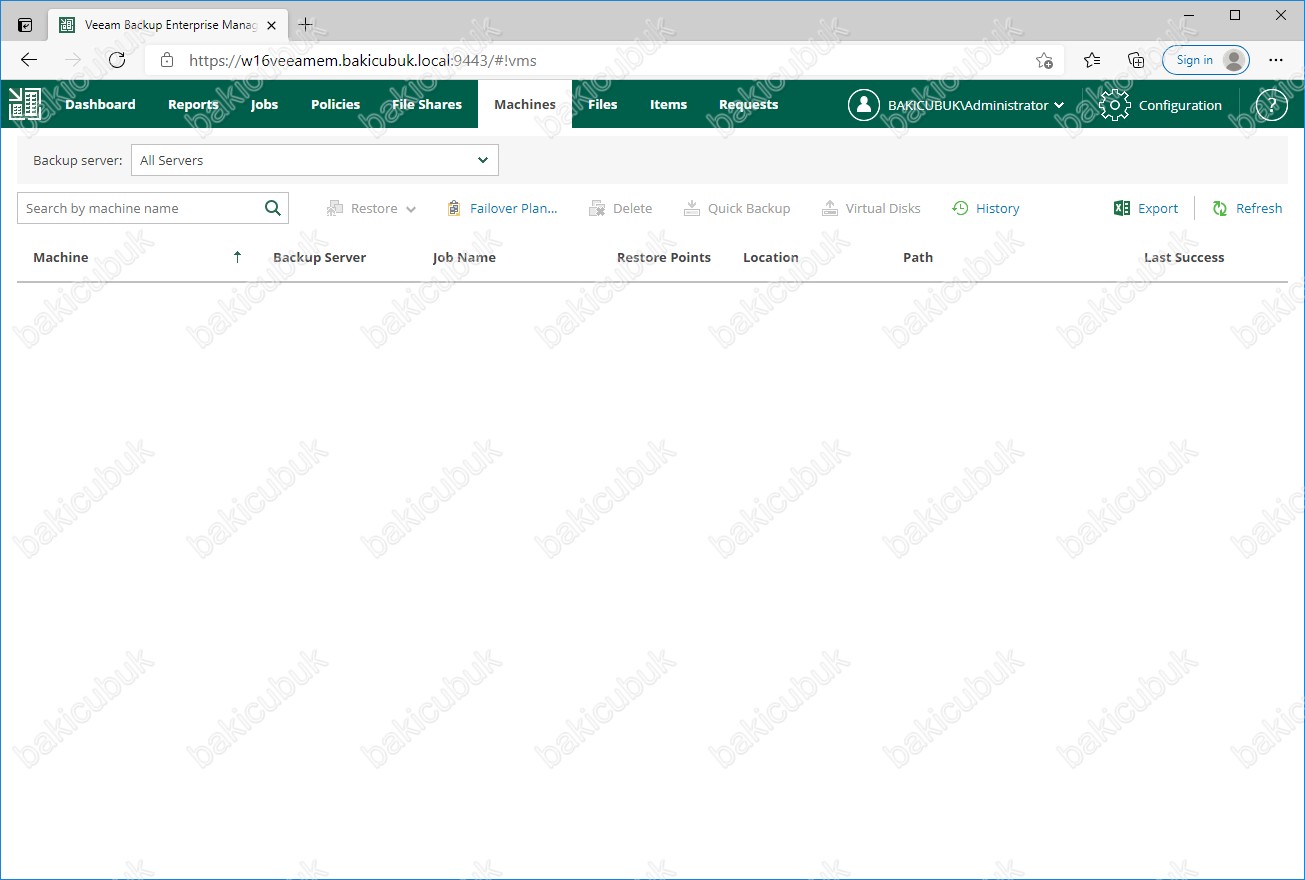Go to the Jobs tab
This screenshot has height=880, width=1305.
coord(265,104)
